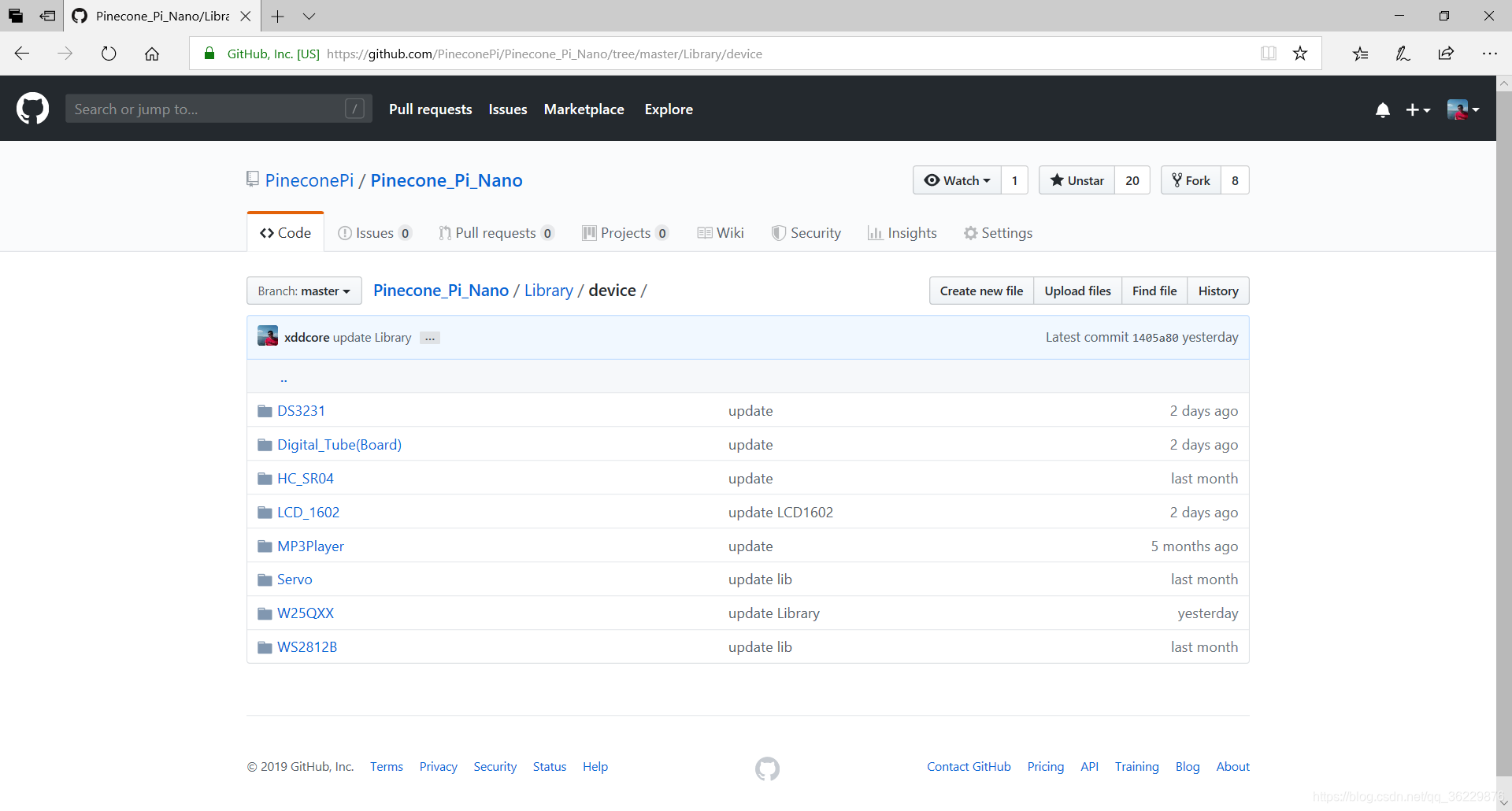Open the W25QXX folder
1512x811 pixels.
tap(306, 613)
